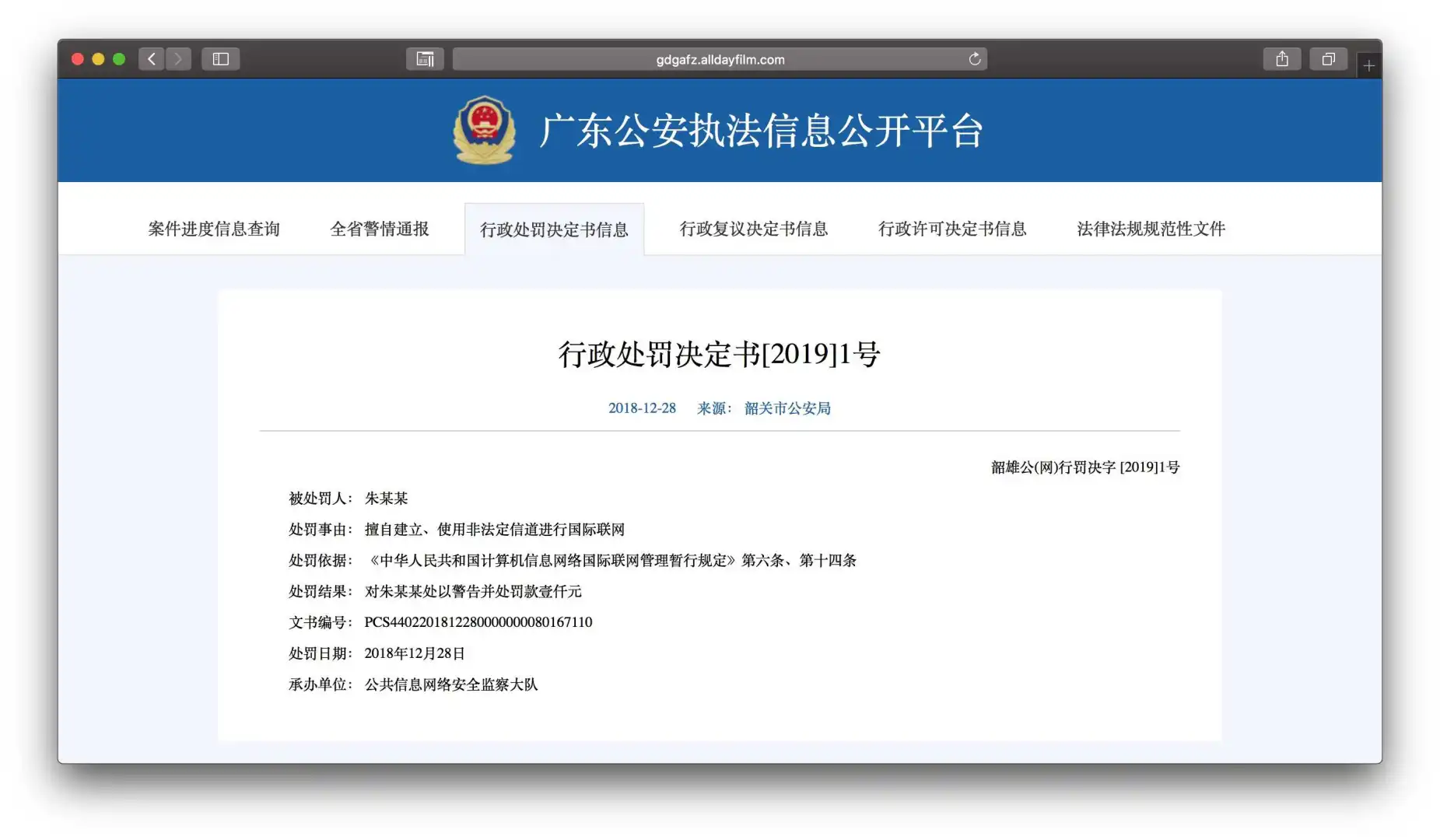Open the 全省警情通报 section
The image size is (1440, 840).
tap(381, 229)
